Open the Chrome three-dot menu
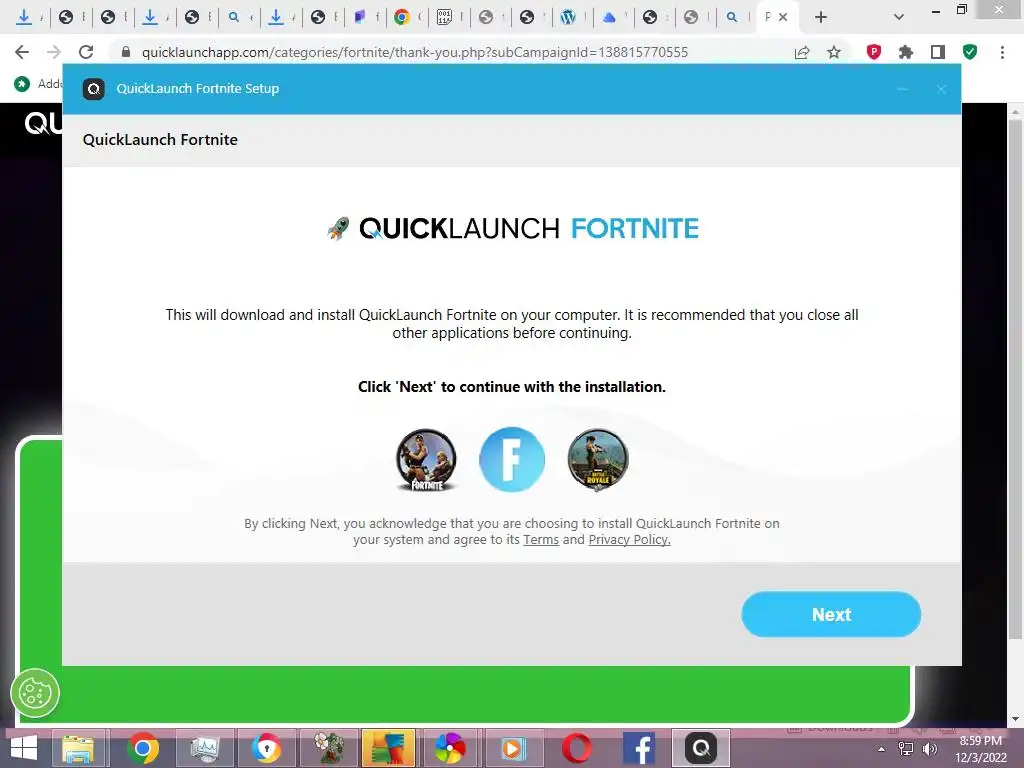 point(1002,52)
